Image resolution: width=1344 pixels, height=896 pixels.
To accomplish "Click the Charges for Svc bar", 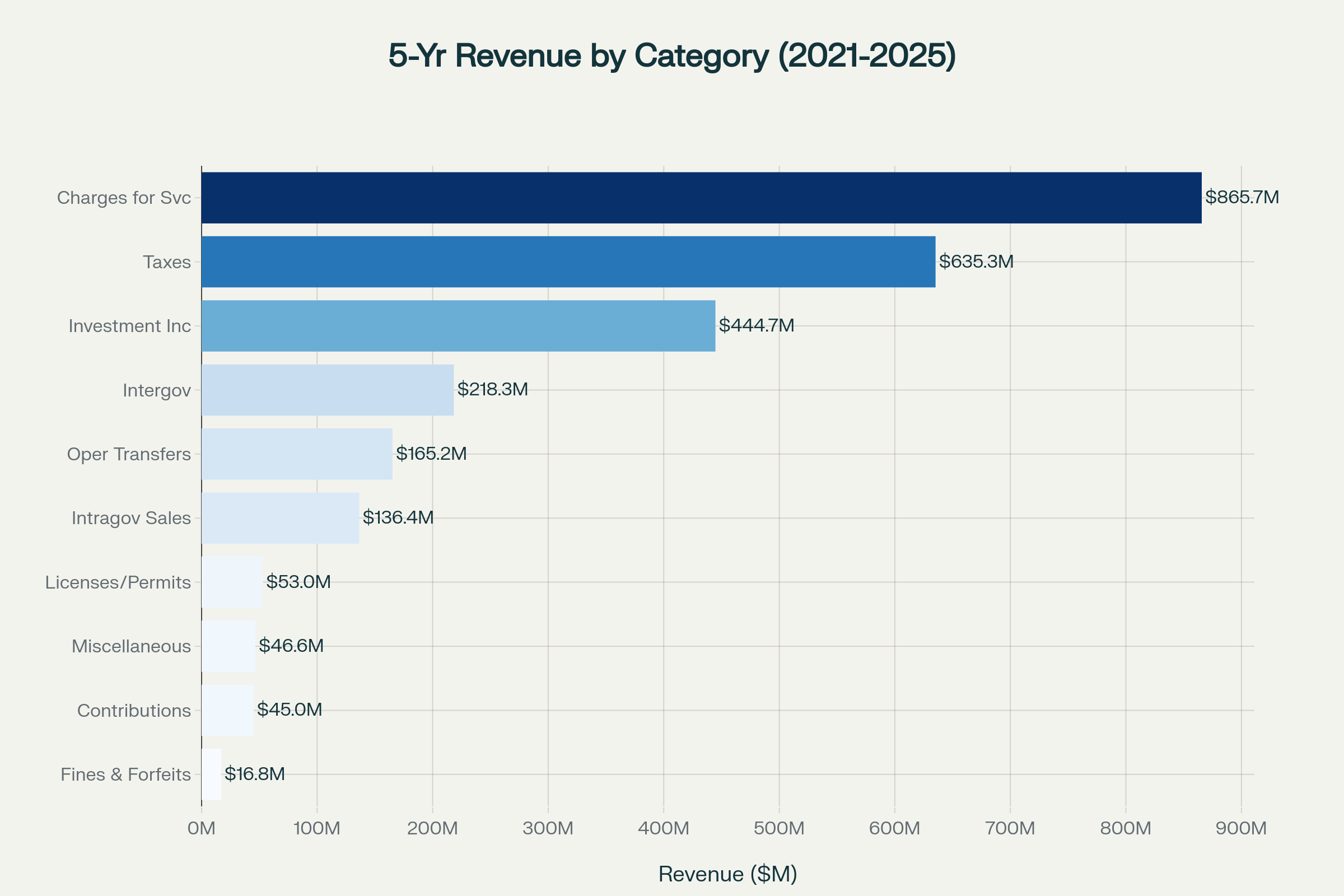I will pyautogui.click(x=701, y=198).
